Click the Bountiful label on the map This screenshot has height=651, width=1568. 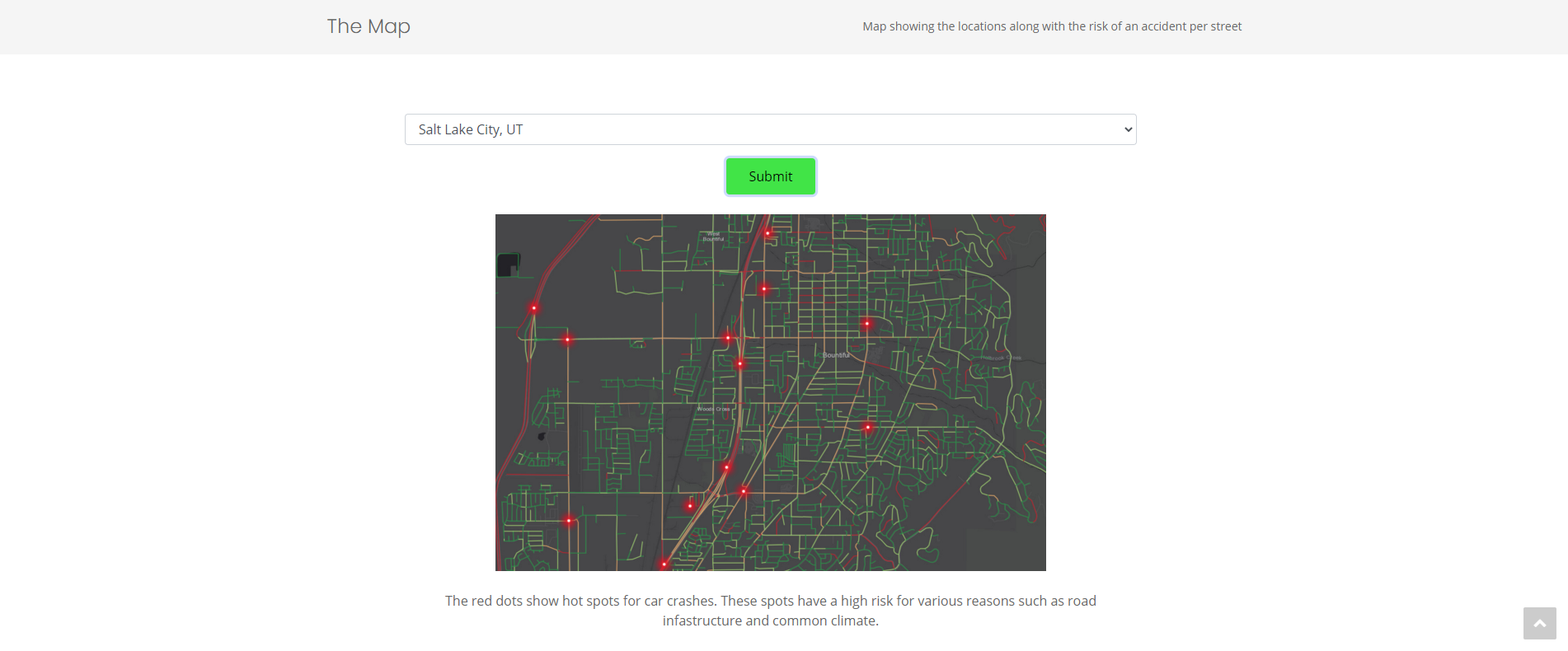coord(836,355)
